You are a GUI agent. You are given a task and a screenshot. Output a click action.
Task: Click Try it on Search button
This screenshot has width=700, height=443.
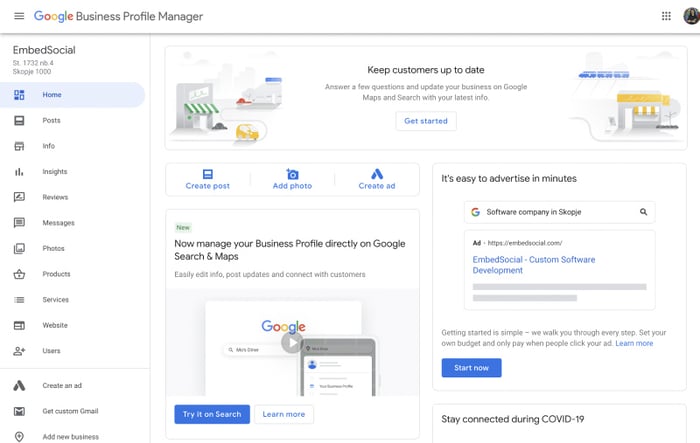pos(212,414)
